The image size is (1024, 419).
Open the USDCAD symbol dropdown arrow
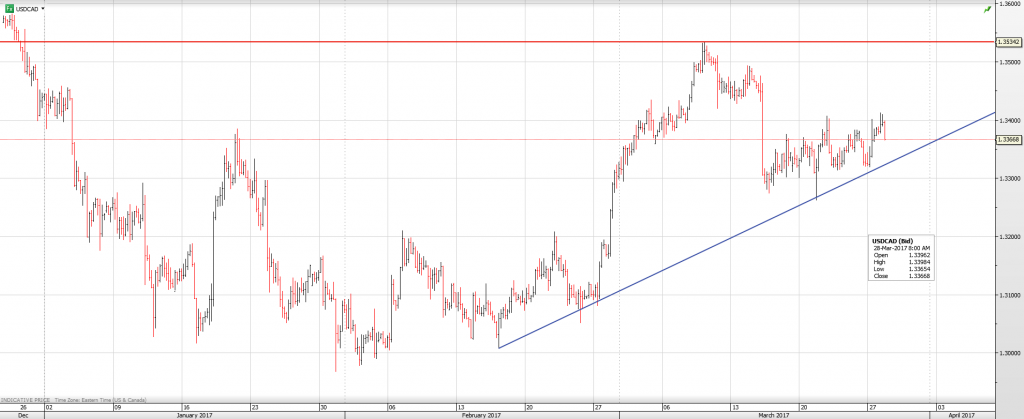click(45, 8)
